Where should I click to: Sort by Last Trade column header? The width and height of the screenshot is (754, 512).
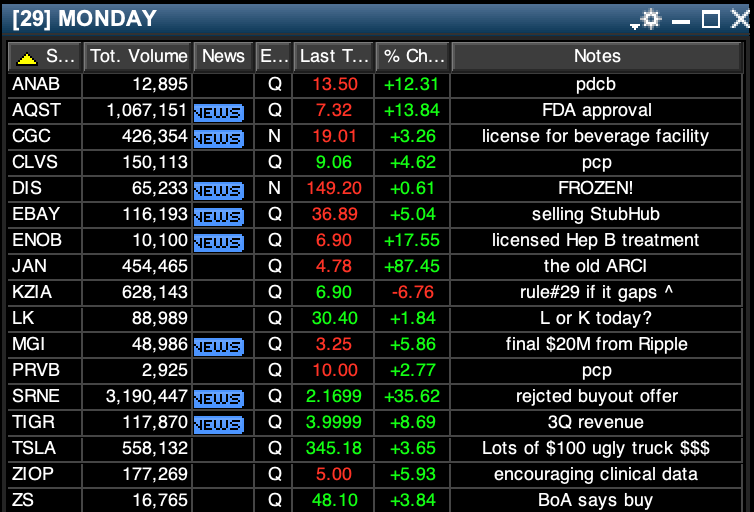tap(334, 57)
